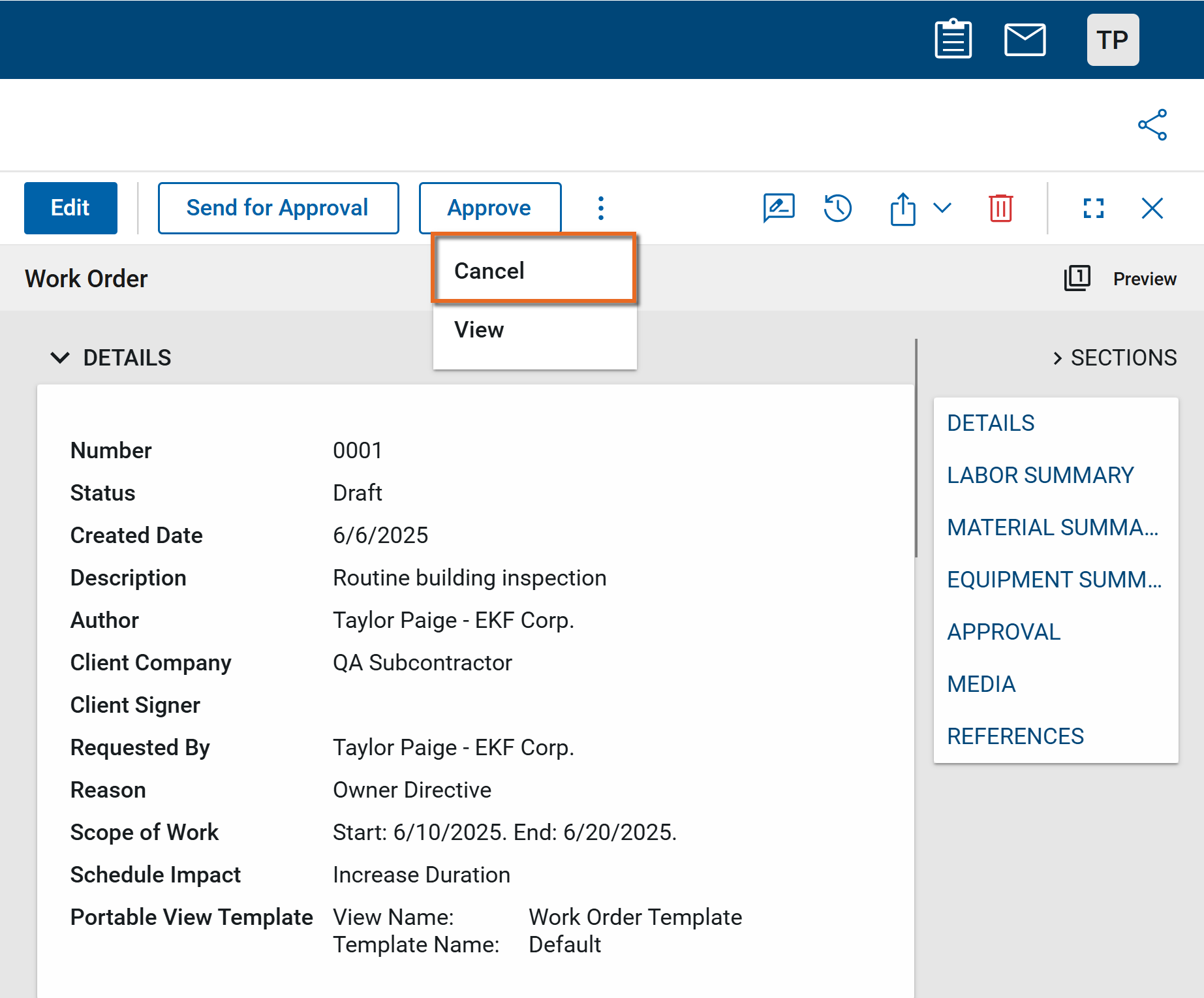Choose View in the dropdown menu
The height and width of the screenshot is (998, 1204).
pyautogui.click(x=479, y=330)
